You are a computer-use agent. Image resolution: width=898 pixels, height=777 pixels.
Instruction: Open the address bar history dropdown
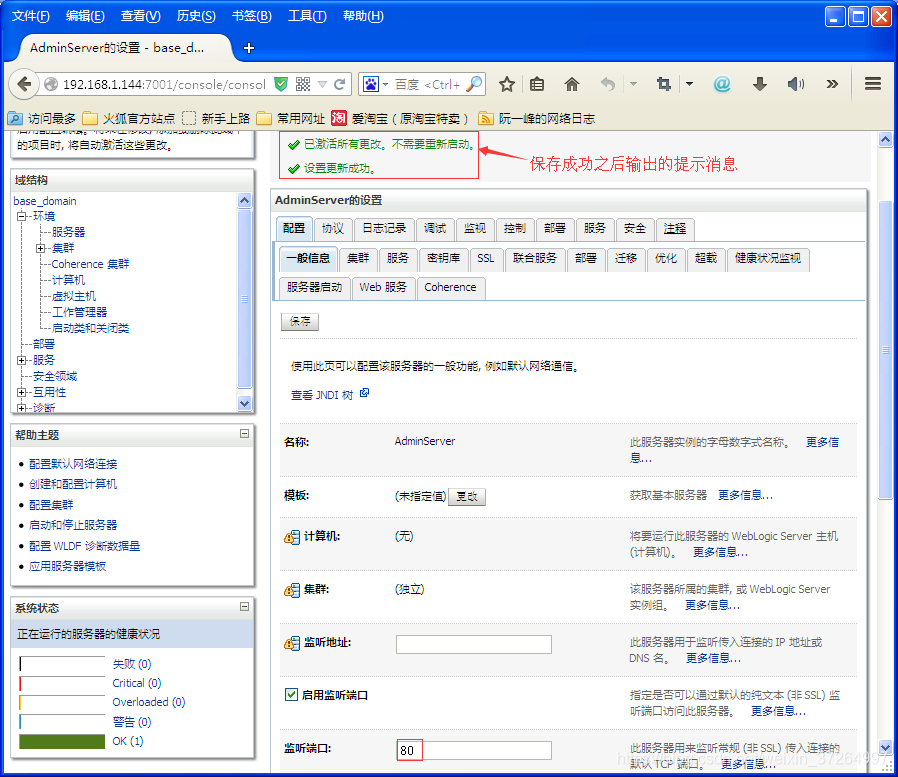coord(322,84)
